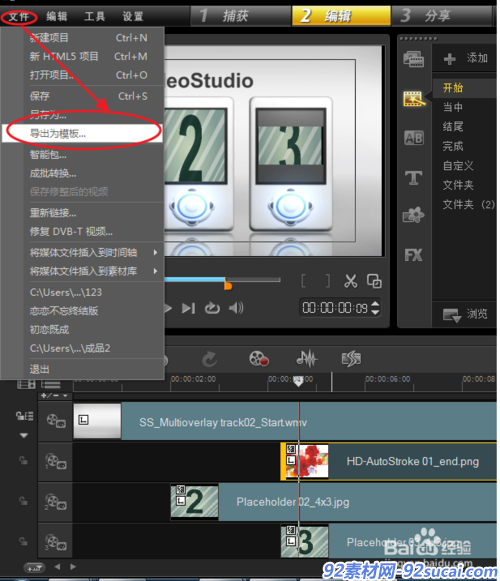Click the 添加 add folder button

coord(465,58)
